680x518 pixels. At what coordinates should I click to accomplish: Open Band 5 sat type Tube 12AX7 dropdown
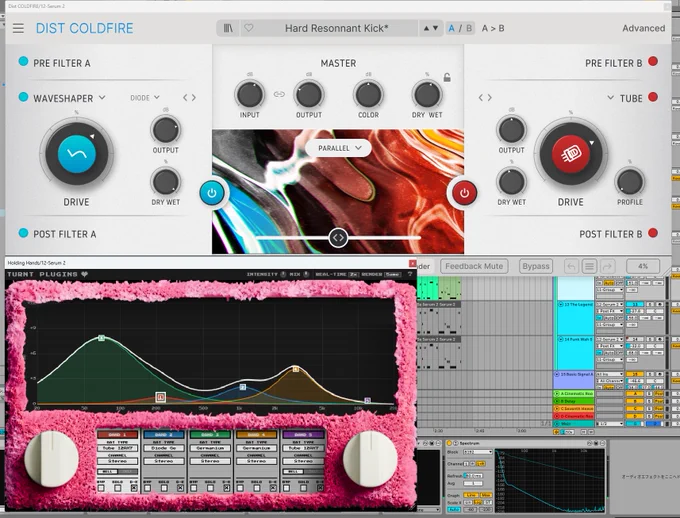point(303,448)
